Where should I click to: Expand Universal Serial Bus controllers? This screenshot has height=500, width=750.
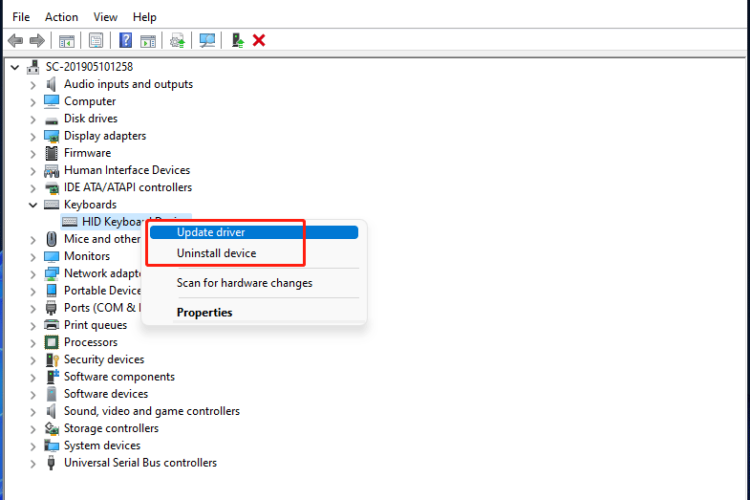[x=34, y=463]
